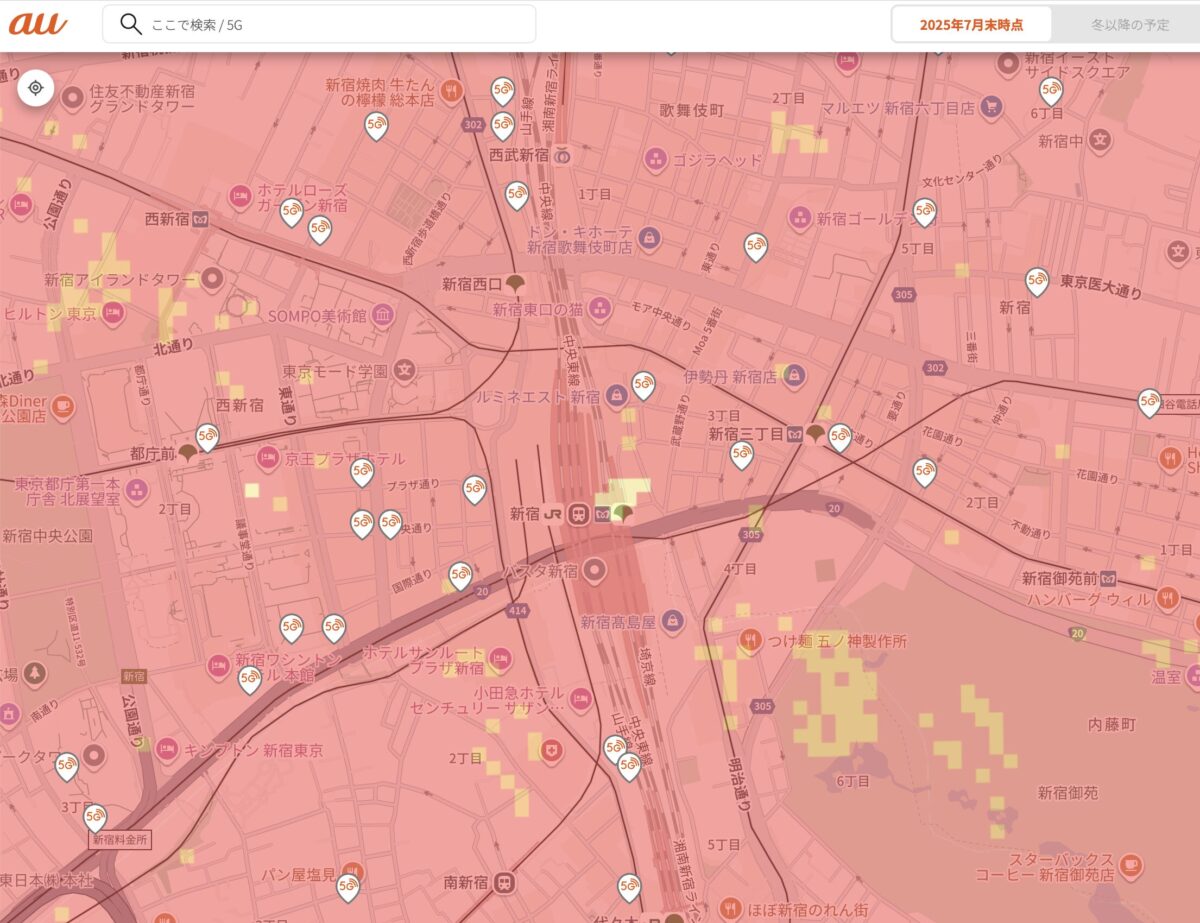Select the 西武新宿 station icon

click(x=562, y=155)
